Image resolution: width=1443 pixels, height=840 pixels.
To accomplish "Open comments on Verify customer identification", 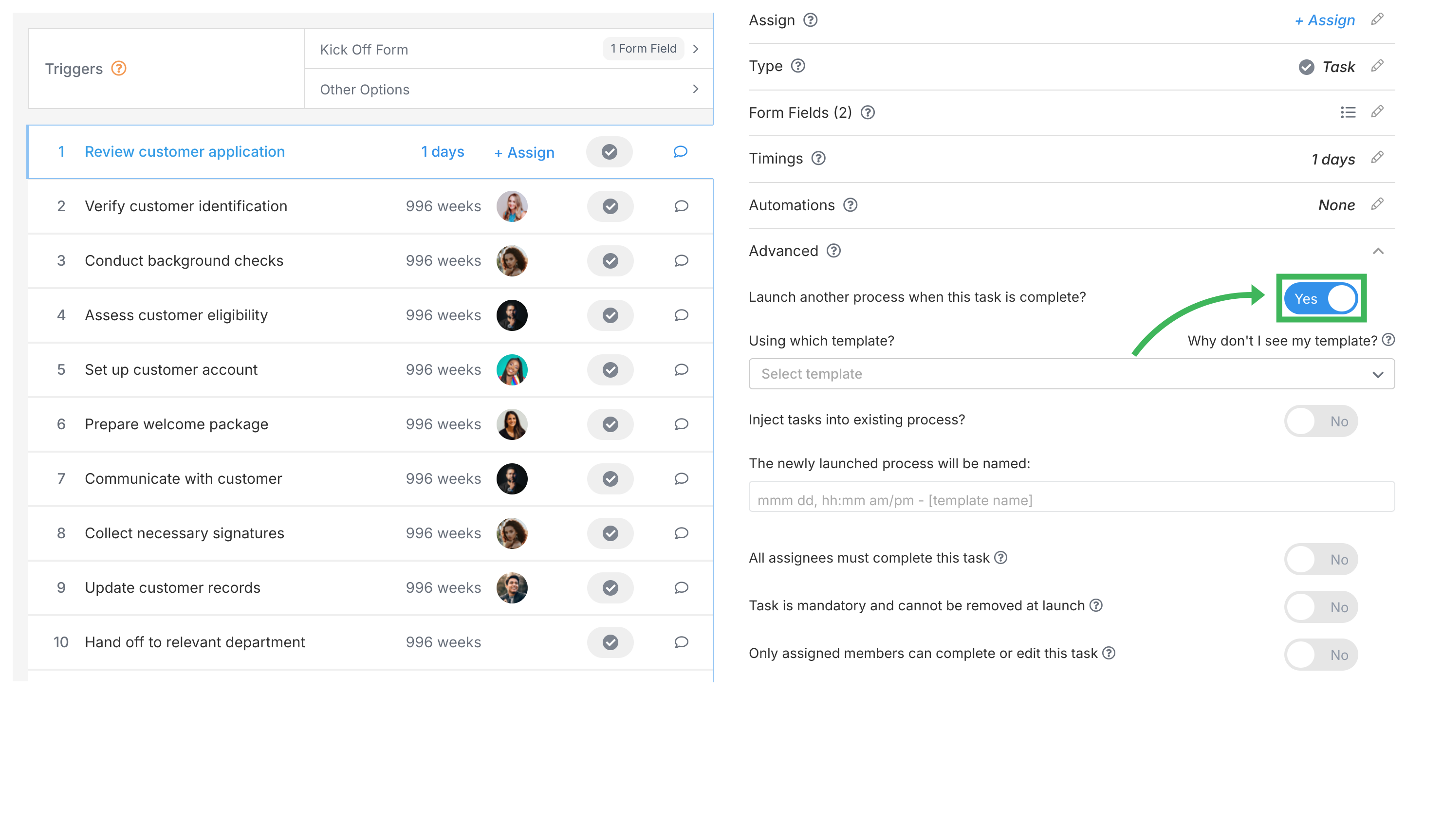I will (681, 206).
